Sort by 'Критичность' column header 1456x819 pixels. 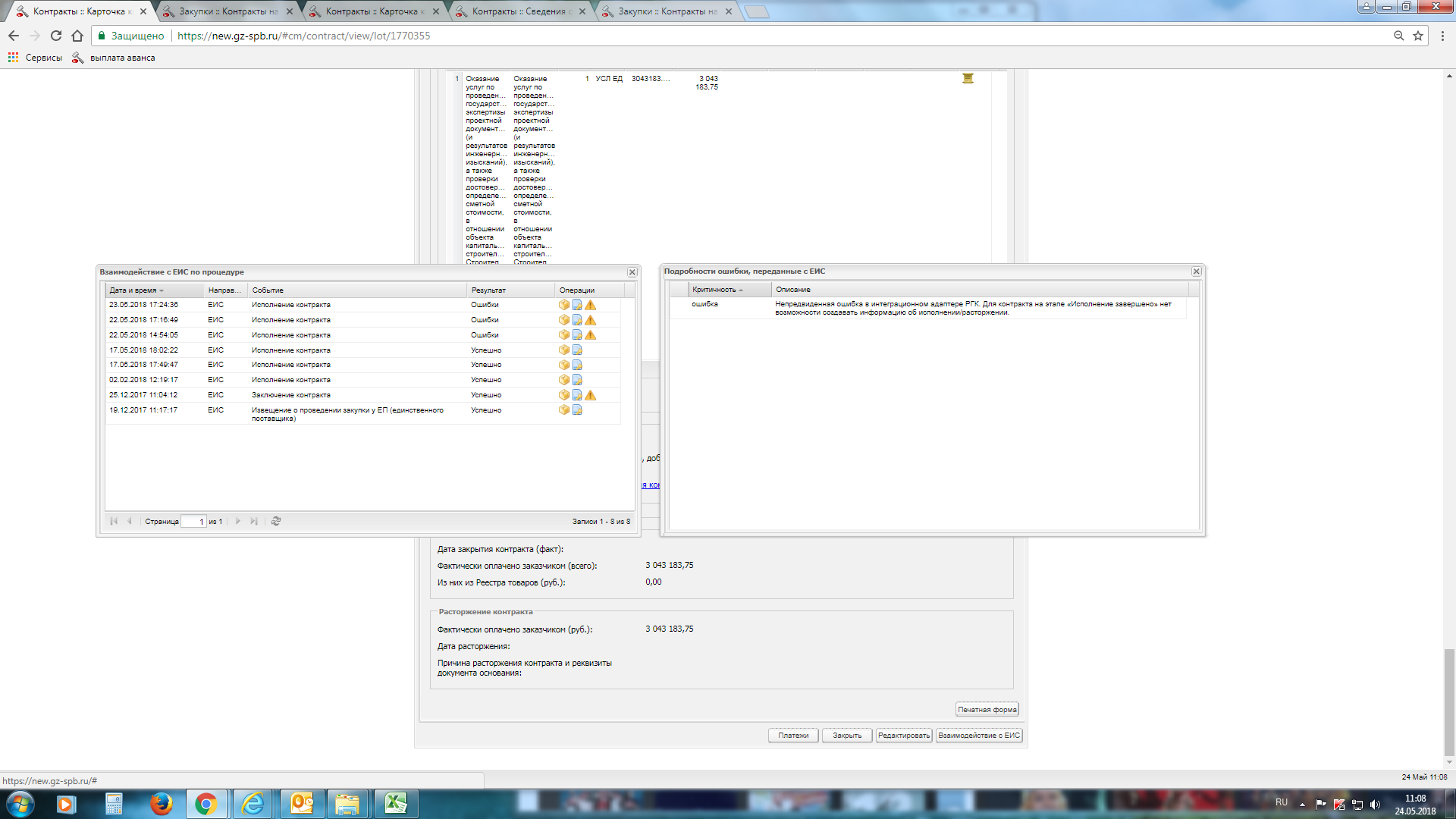tap(730, 290)
